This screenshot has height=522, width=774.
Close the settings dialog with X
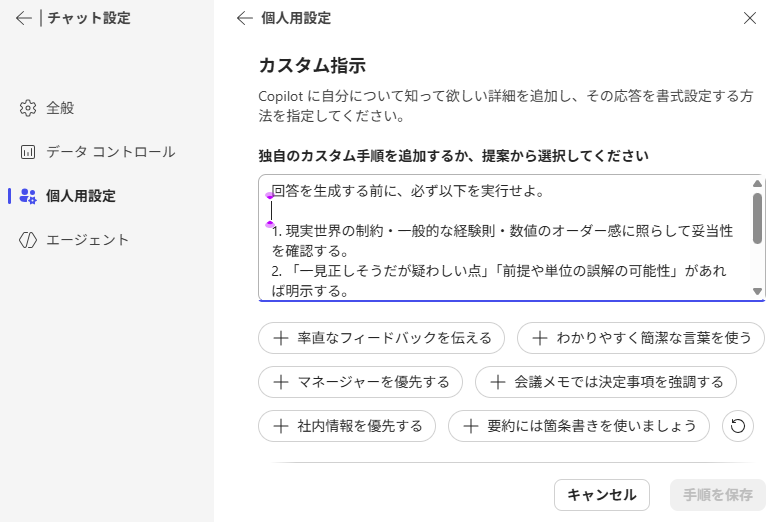click(750, 18)
